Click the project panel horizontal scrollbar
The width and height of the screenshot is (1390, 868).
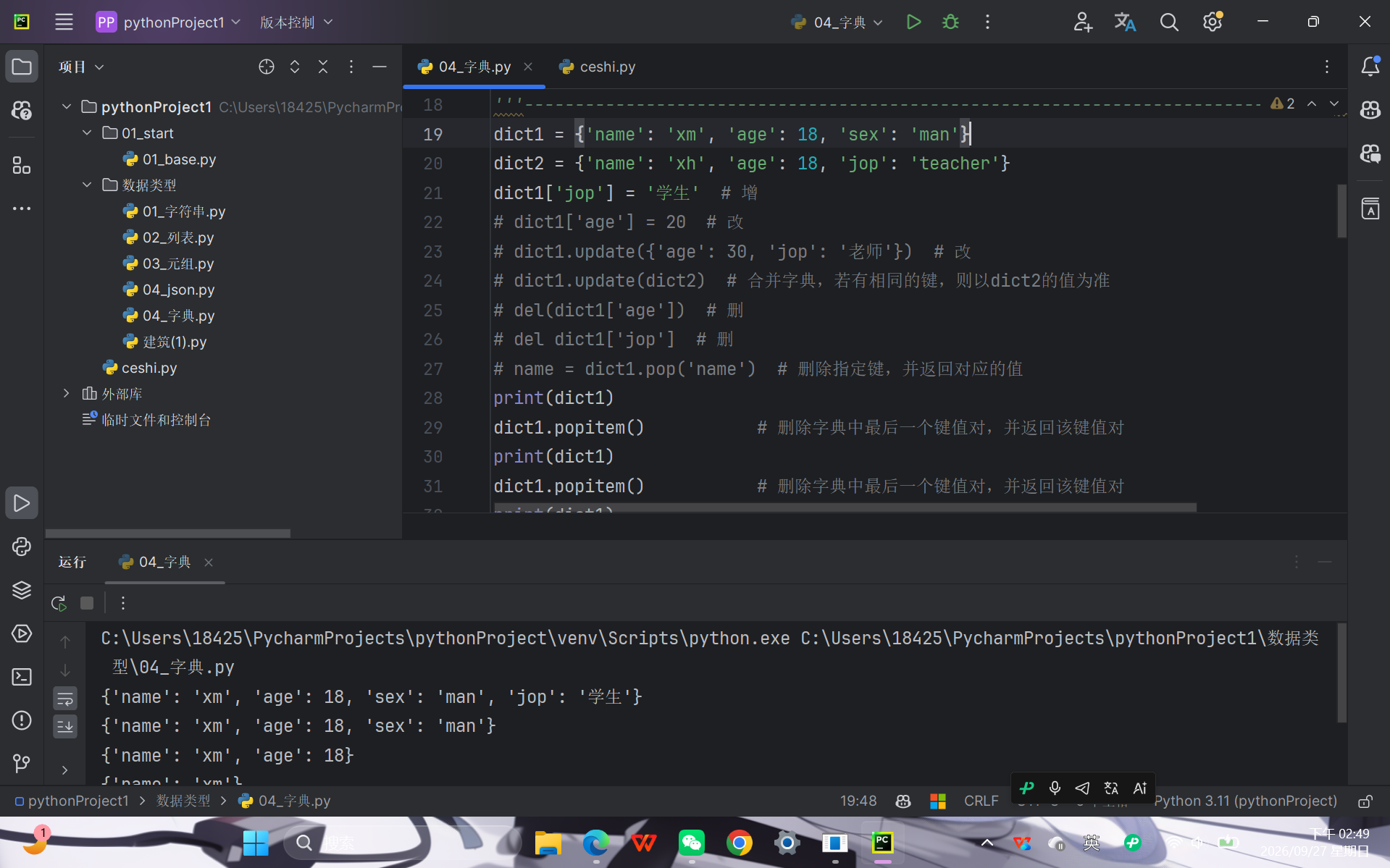(x=168, y=534)
